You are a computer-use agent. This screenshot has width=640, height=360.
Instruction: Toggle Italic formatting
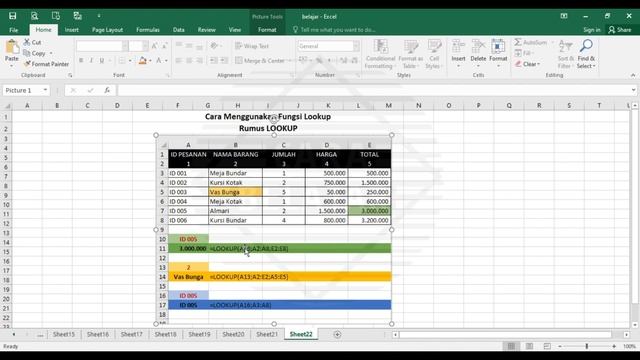tap(91, 60)
